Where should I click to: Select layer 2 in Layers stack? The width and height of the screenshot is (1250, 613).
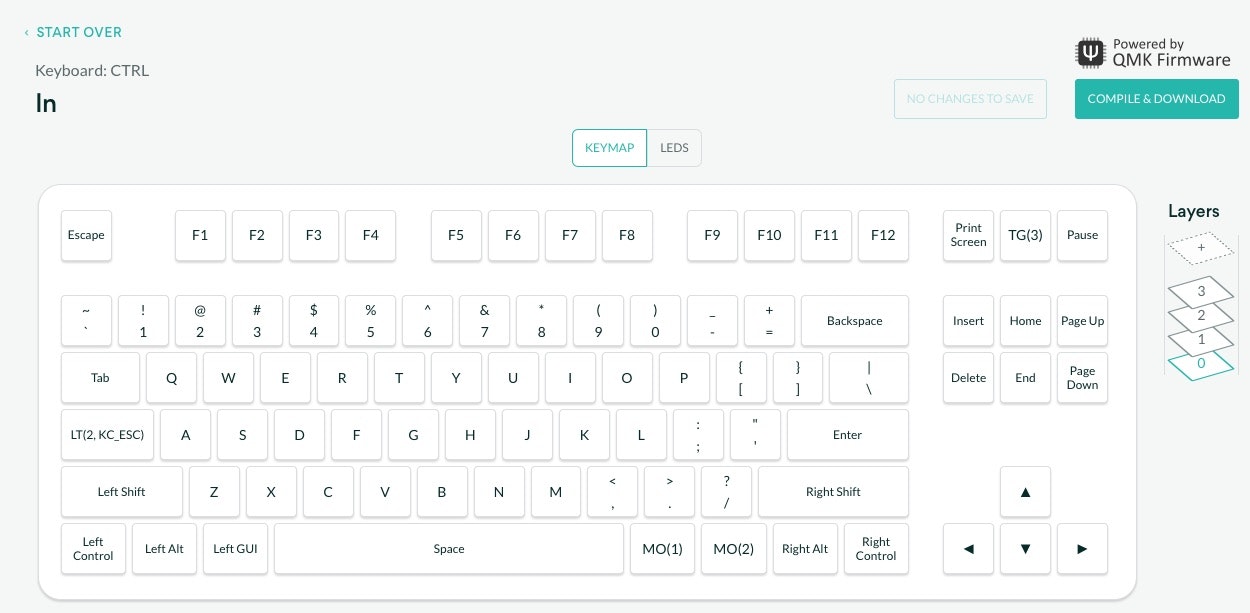pos(1201,315)
